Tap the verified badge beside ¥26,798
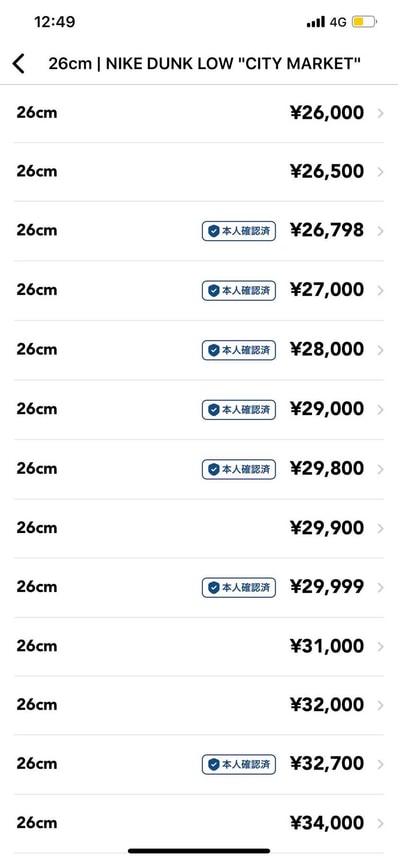This screenshot has width=398, height=861. coord(239,231)
